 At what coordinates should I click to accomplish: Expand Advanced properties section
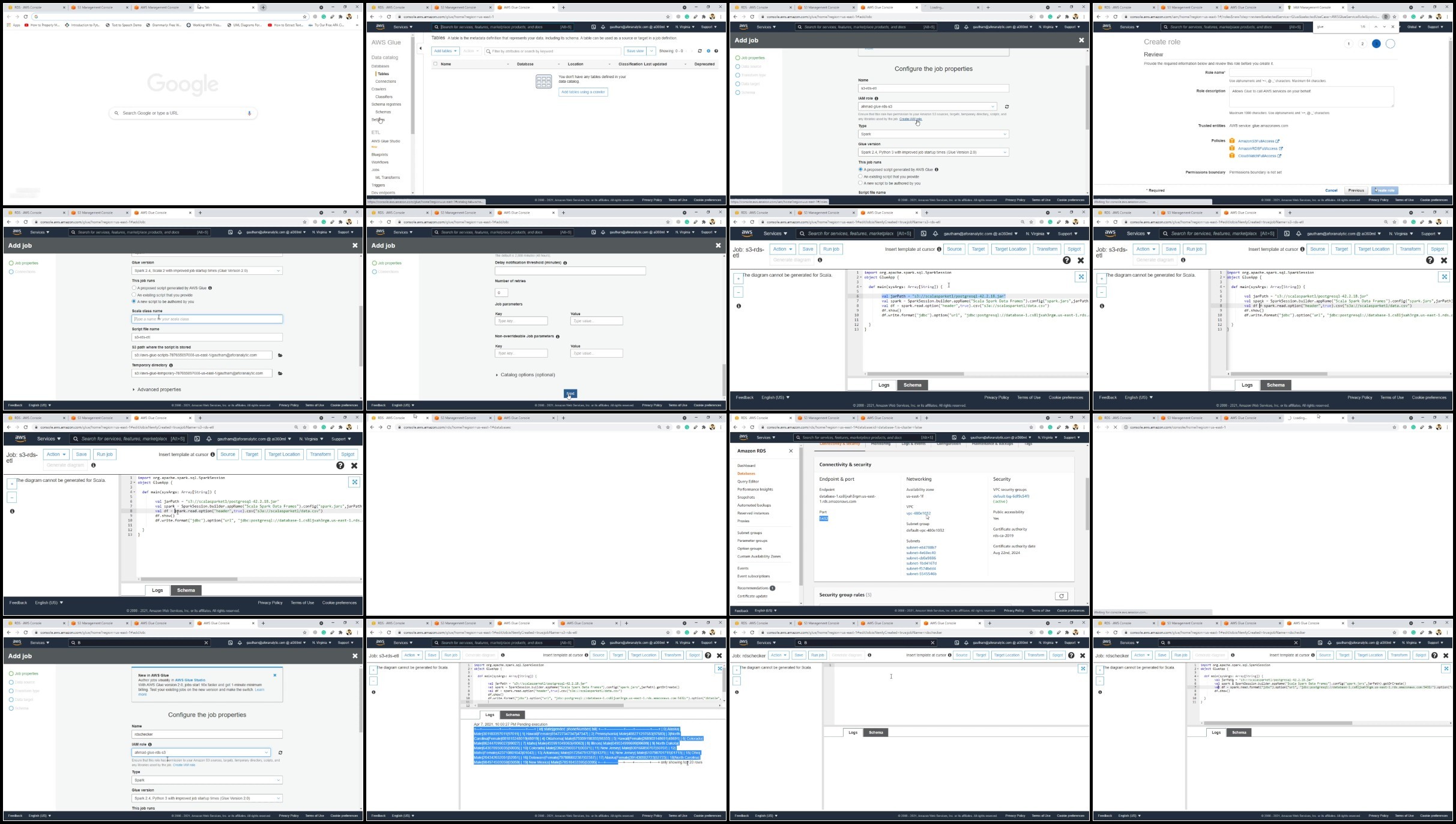tap(157, 389)
